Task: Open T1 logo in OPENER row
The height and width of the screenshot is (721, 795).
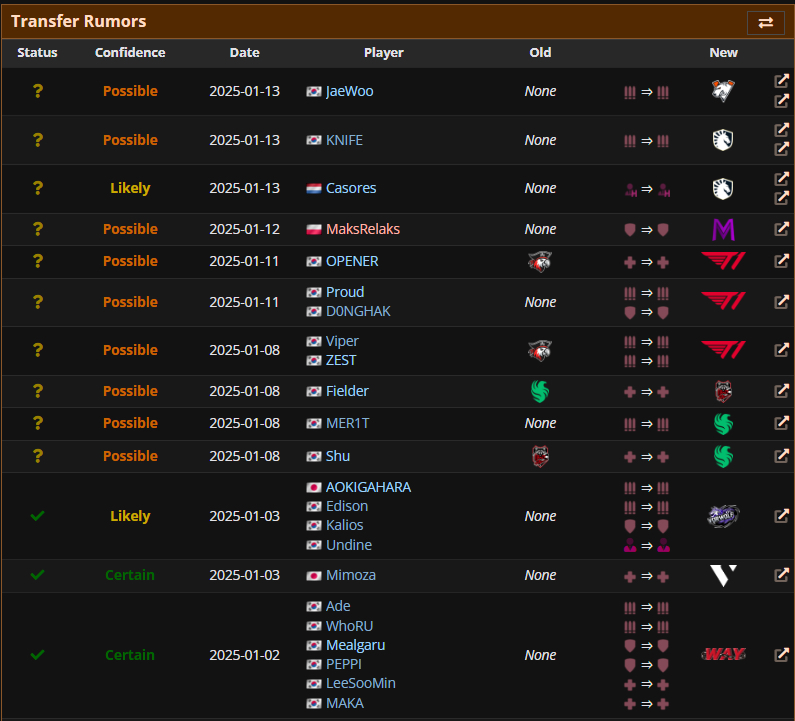Action: (x=724, y=261)
